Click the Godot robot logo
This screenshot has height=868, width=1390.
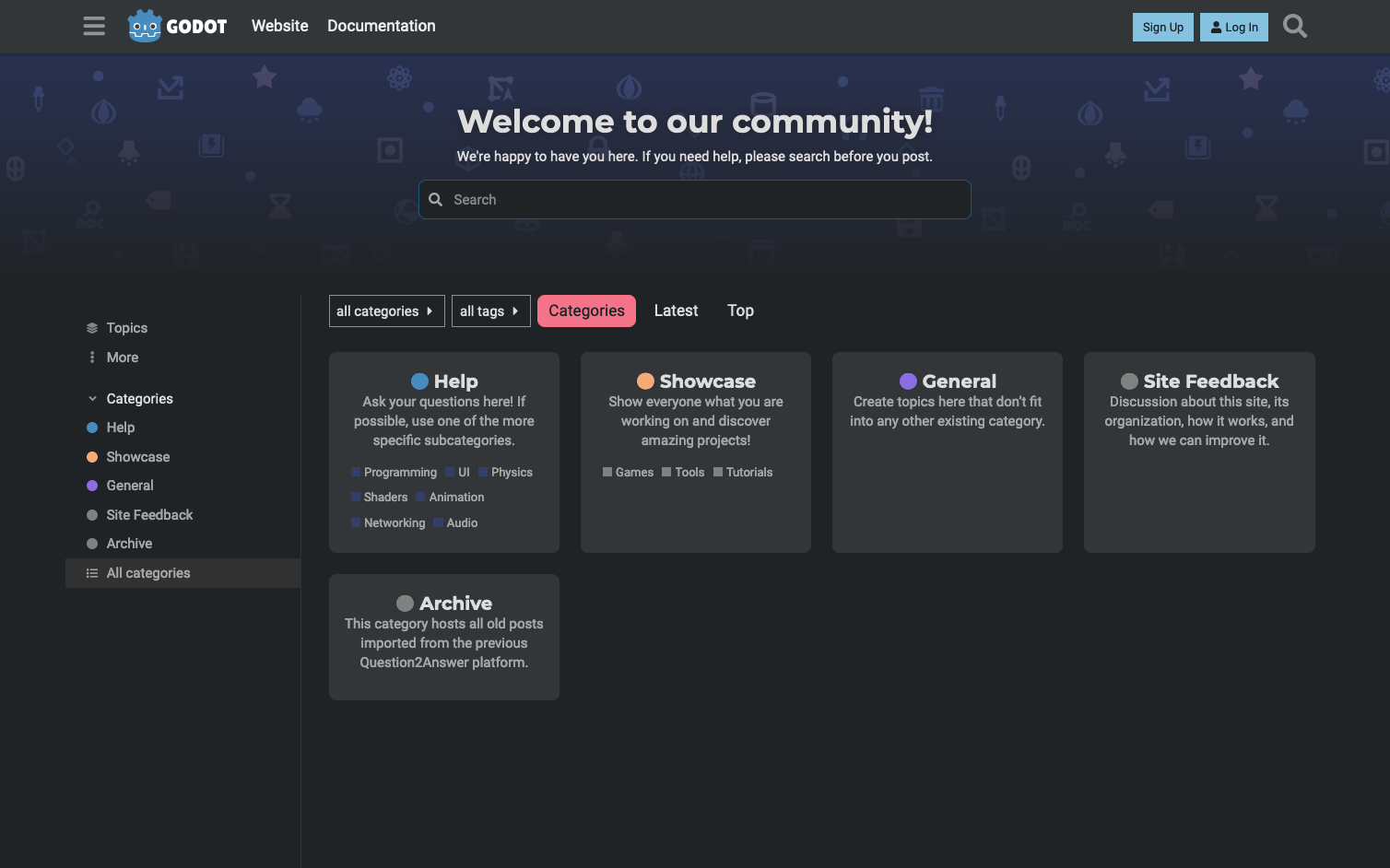145,26
